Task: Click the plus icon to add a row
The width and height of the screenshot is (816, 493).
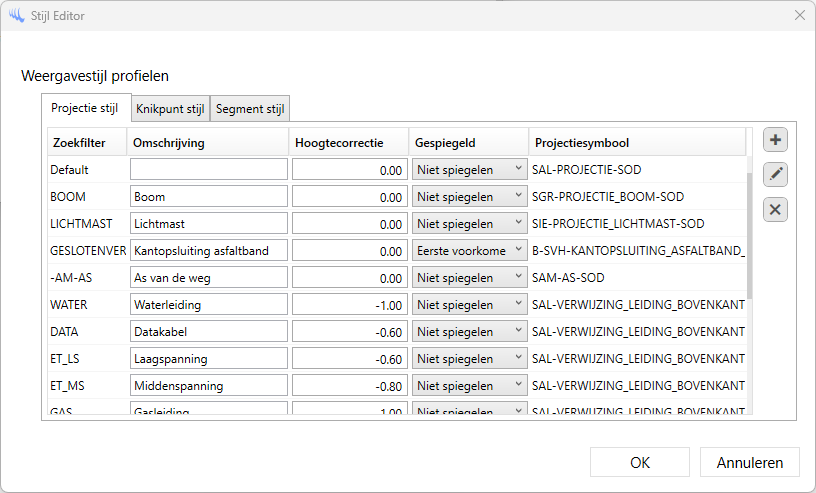Action: [775, 139]
